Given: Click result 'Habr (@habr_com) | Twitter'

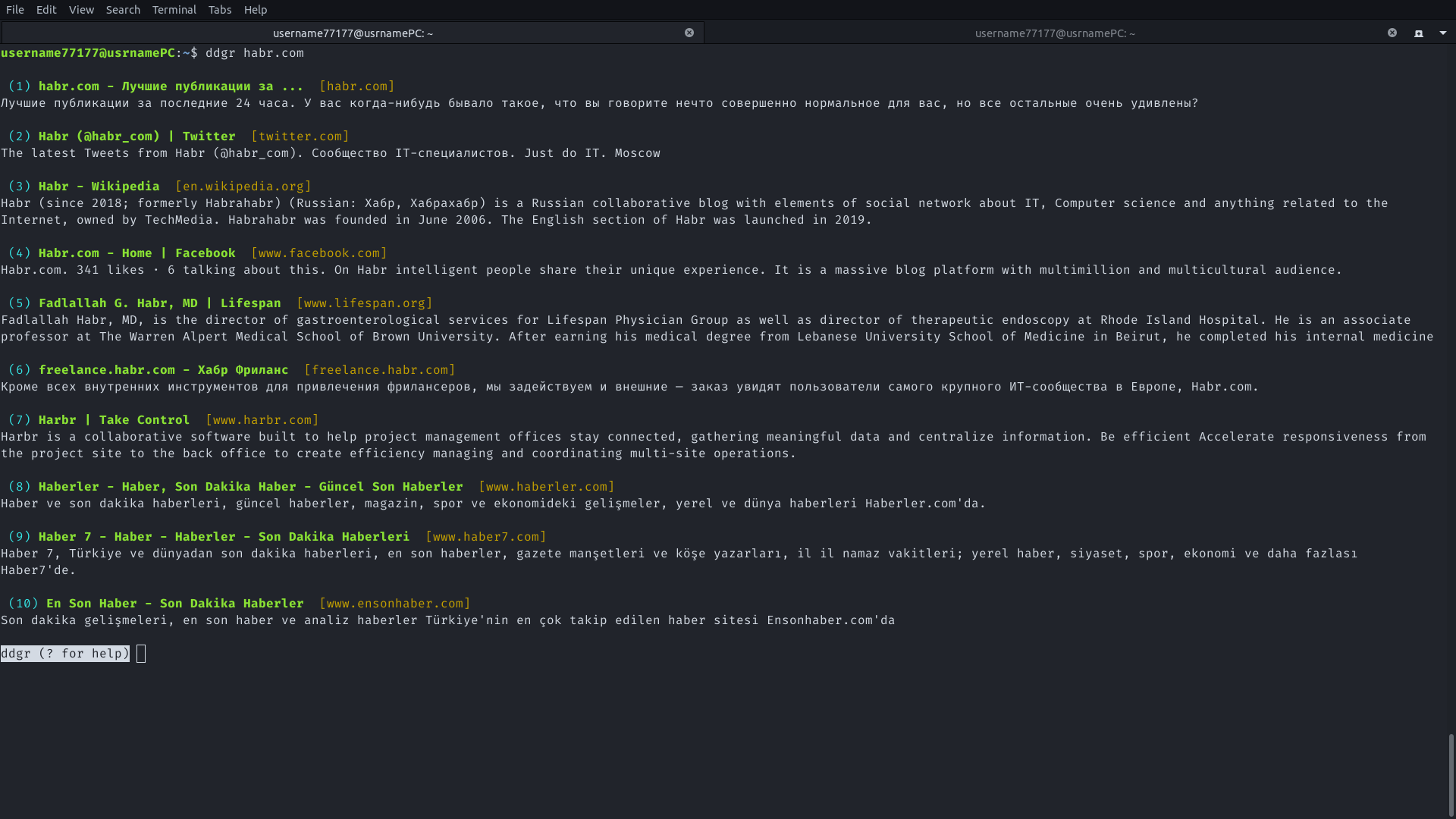Looking at the screenshot, I should tap(137, 136).
